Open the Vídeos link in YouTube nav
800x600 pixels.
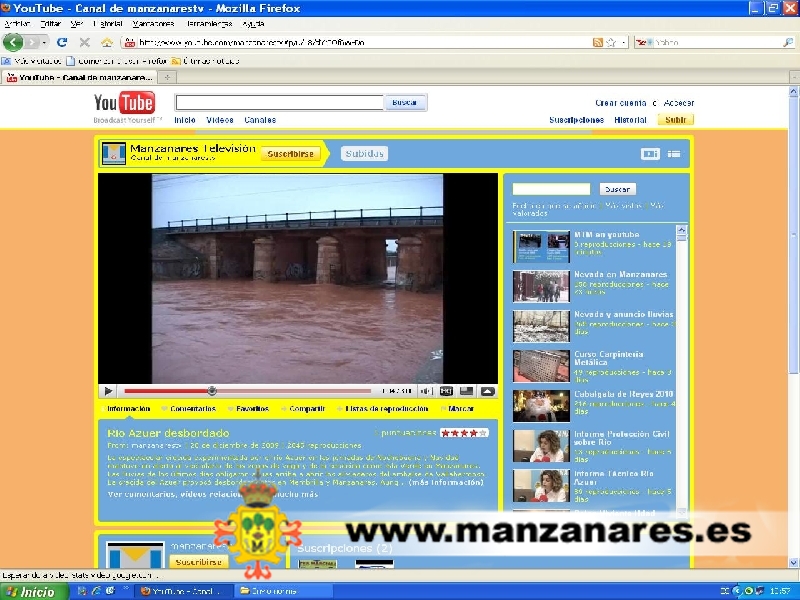pyautogui.click(x=220, y=120)
